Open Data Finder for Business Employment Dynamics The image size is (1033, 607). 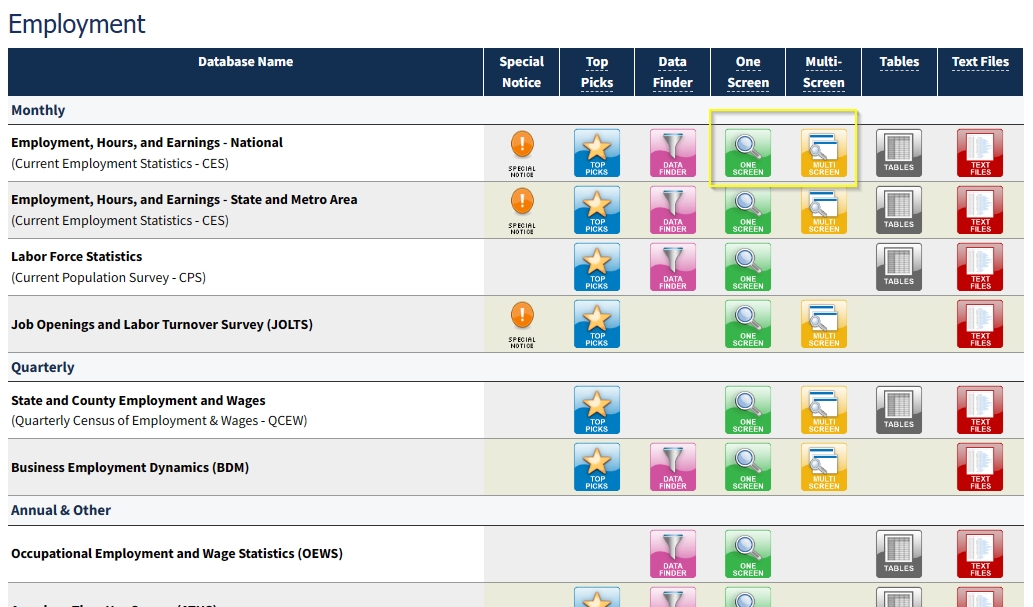(673, 467)
